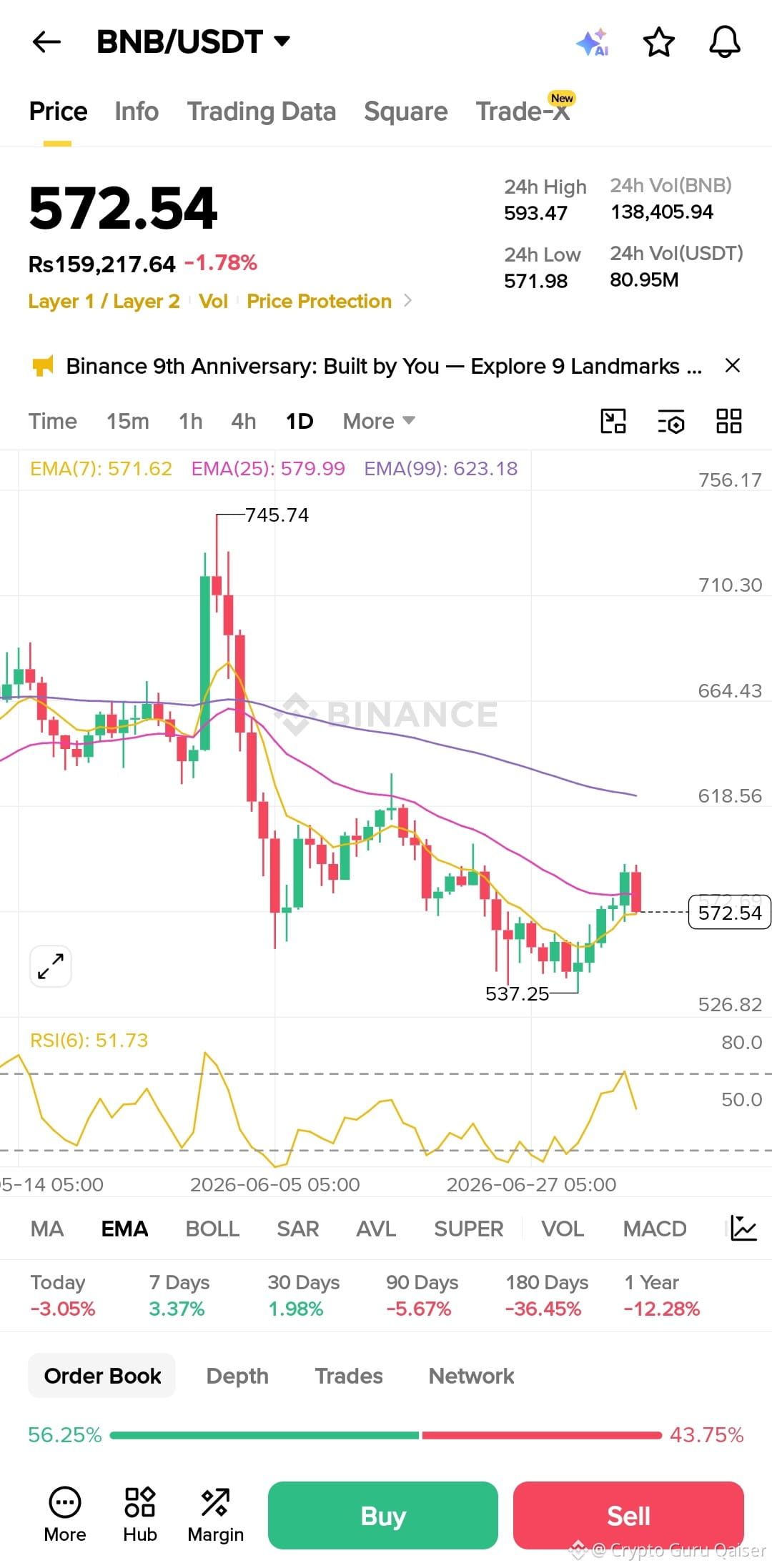Tap the large 572.54 last price

[x=122, y=208]
